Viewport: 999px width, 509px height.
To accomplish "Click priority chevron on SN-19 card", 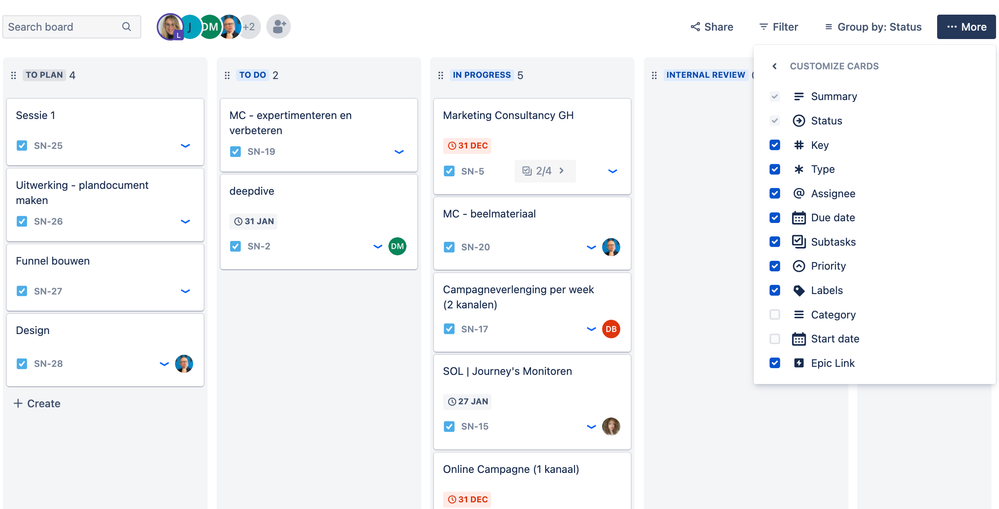I will [x=399, y=152].
